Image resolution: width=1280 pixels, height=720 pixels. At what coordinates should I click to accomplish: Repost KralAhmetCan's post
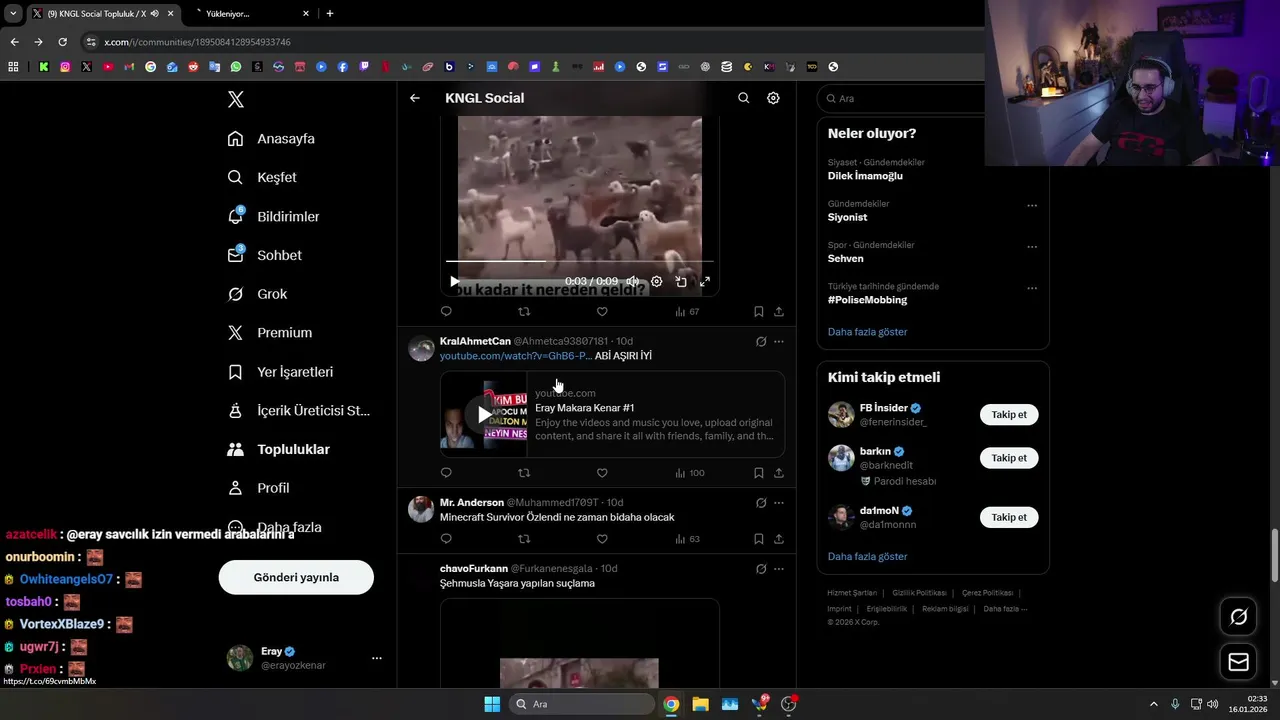tap(524, 473)
